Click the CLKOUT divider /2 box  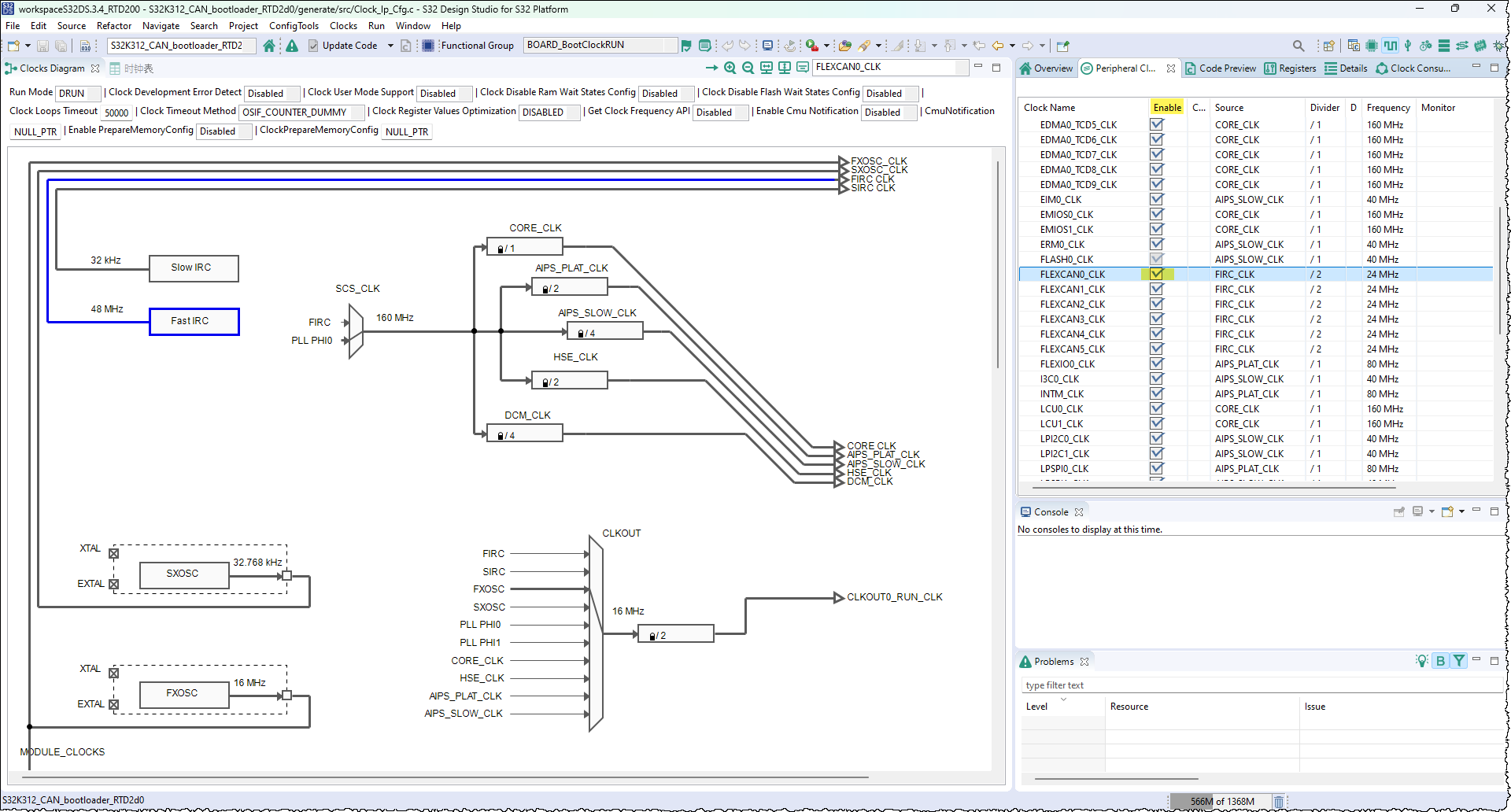tap(676, 634)
